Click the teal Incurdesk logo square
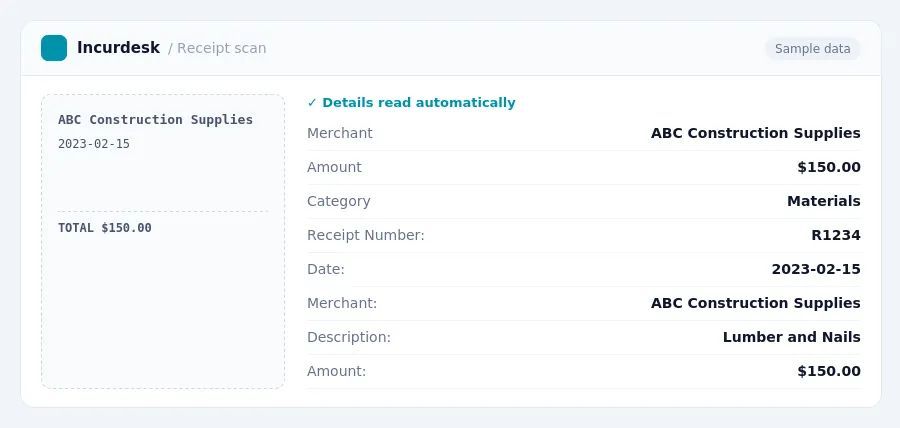900x428 pixels. pos(54,48)
